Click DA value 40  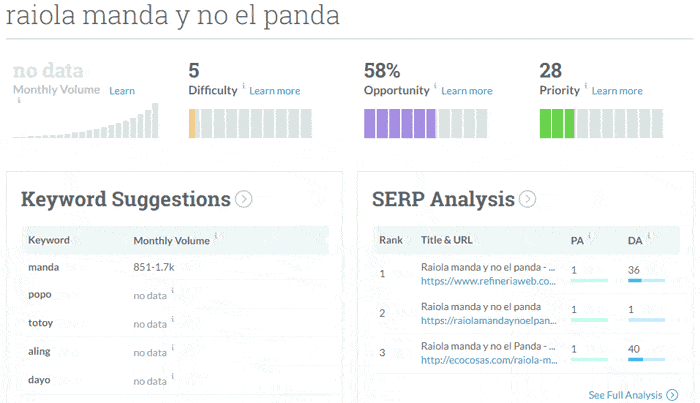(x=634, y=349)
